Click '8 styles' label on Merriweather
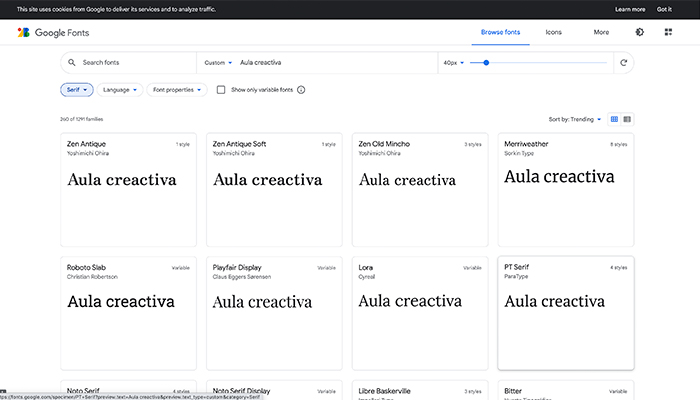Image resolution: width=700 pixels, height=400 pixels. click(619, 144)
